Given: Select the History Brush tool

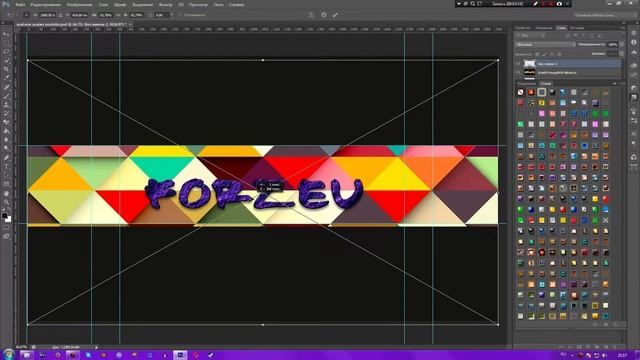Looking at the screenshot, I should click(6, 113).
